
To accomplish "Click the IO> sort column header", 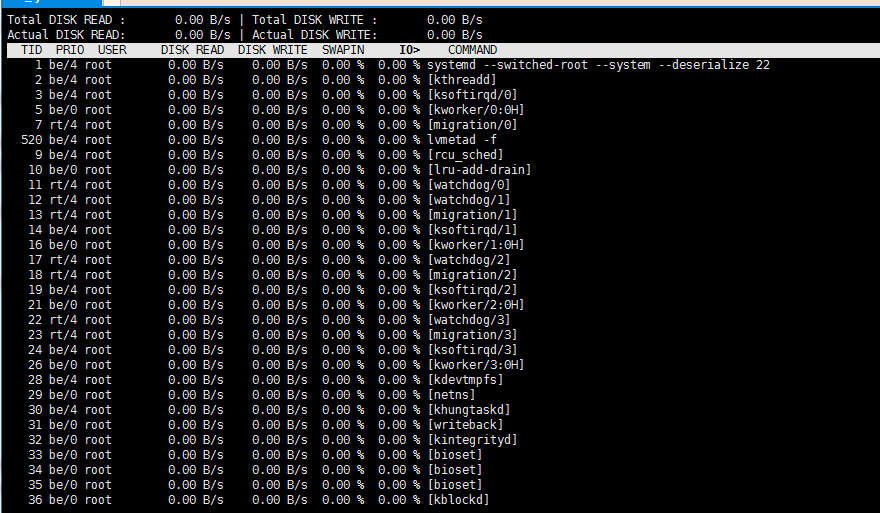I will [x=410, y=50].
